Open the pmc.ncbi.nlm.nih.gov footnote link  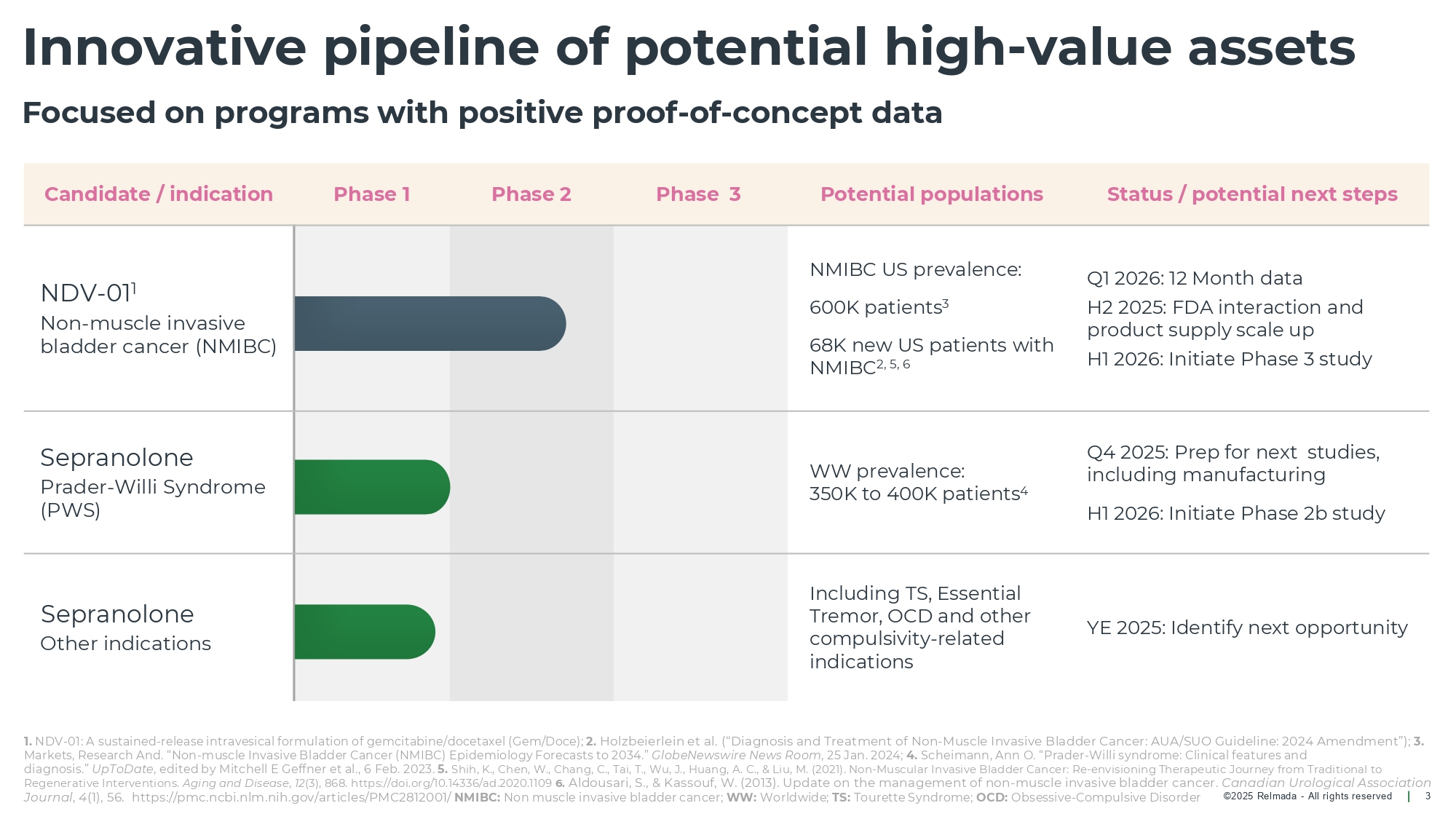pos(291,797)
